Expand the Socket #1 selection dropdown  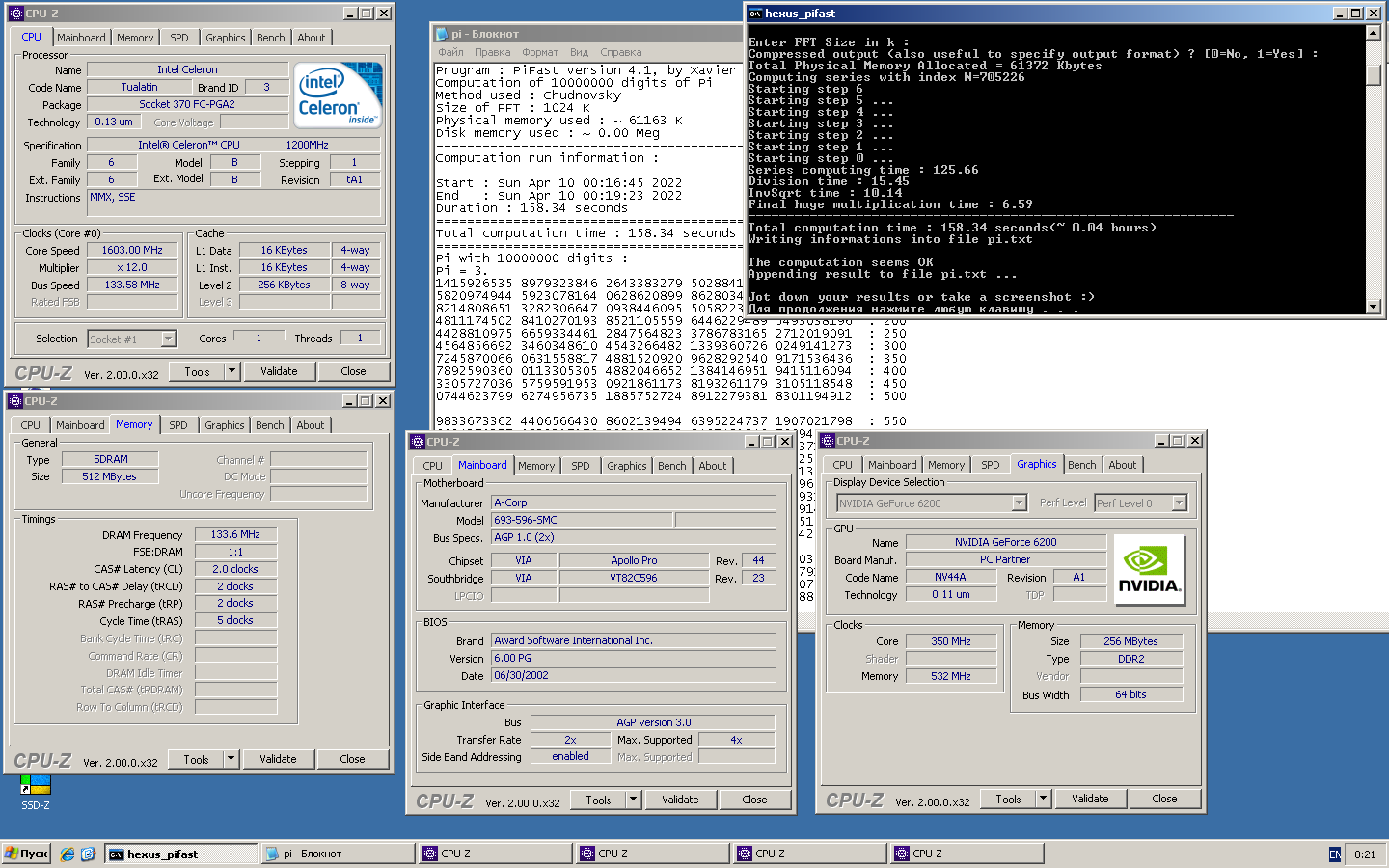pyautogui.click(x=168, y=339)
